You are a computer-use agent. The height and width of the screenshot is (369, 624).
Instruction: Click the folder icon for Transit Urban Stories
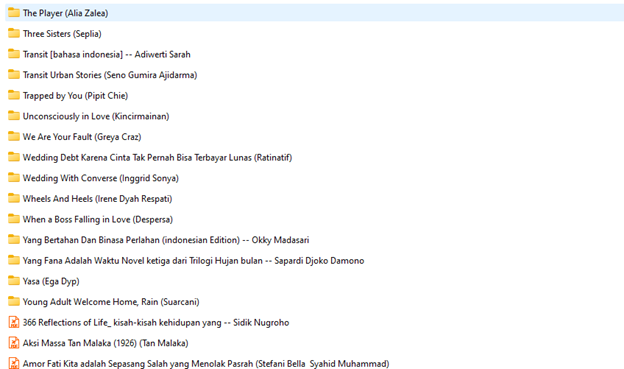pos(14,74)
